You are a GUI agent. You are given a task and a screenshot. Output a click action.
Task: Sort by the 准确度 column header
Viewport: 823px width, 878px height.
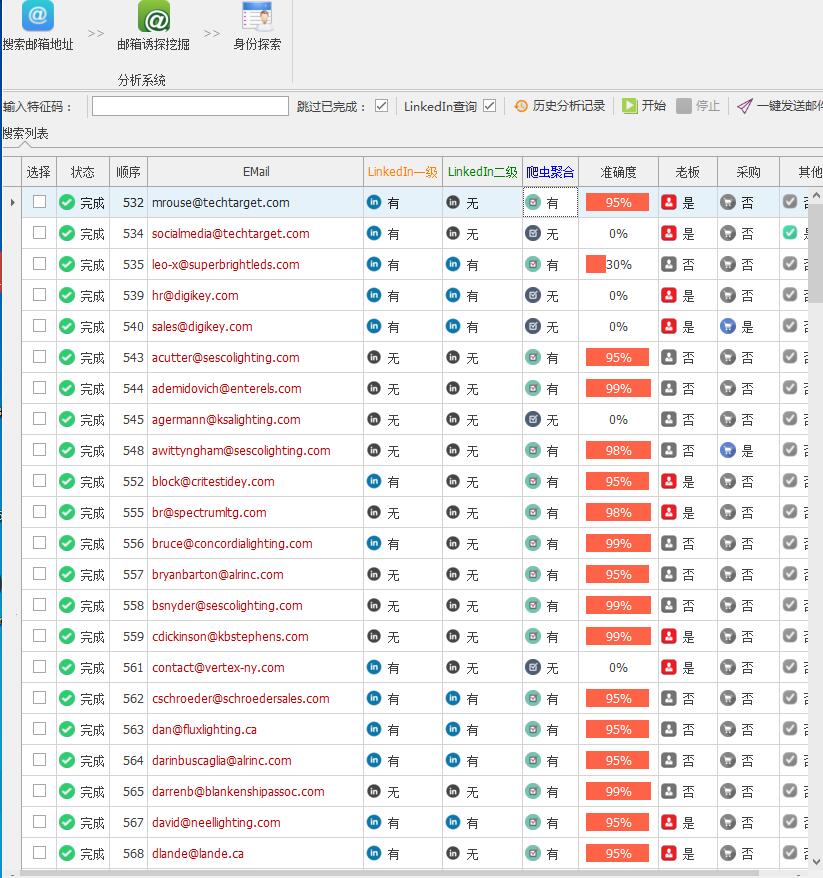618,172
